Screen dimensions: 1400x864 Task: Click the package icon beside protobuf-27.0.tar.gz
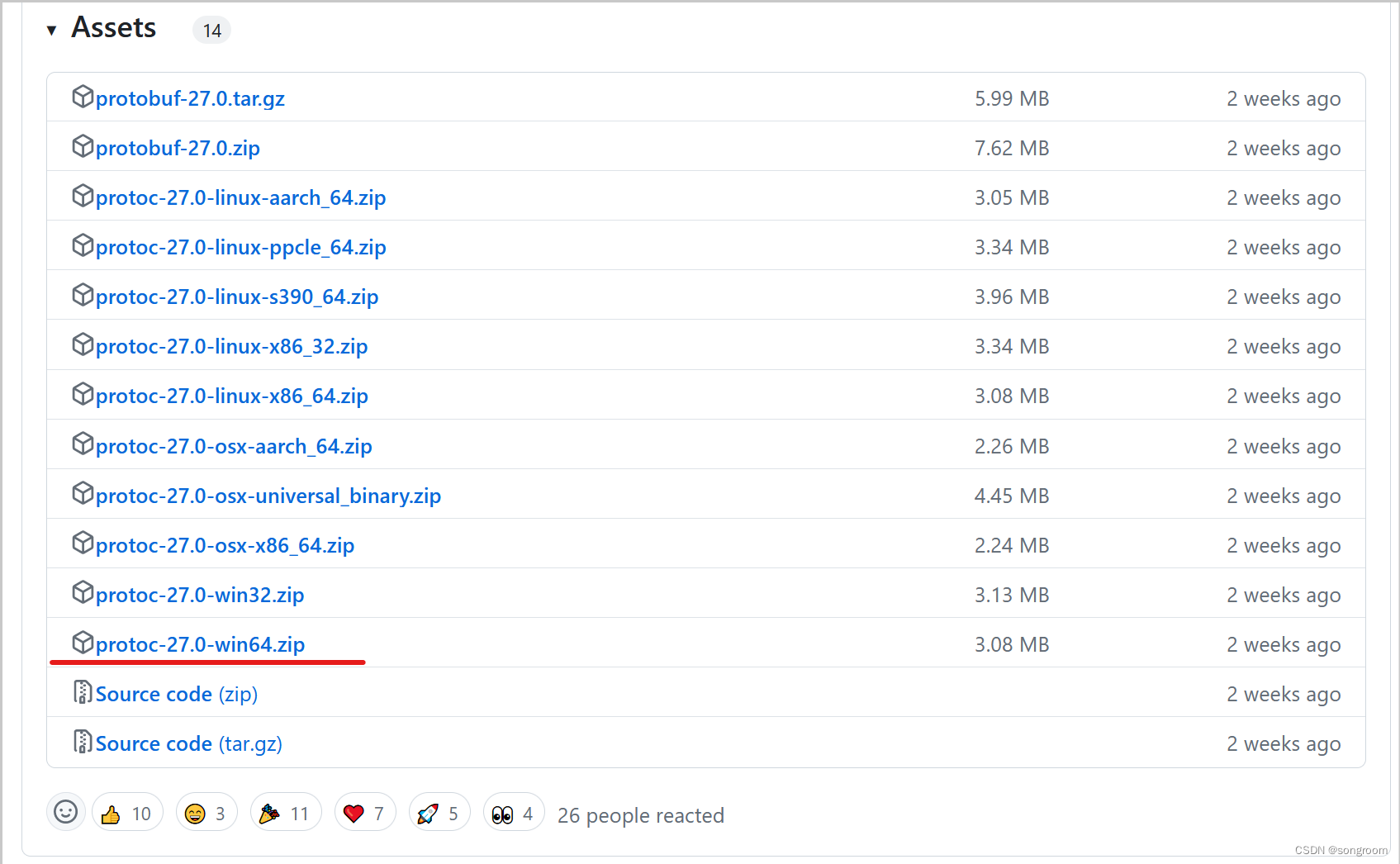(x=83, y=97)
